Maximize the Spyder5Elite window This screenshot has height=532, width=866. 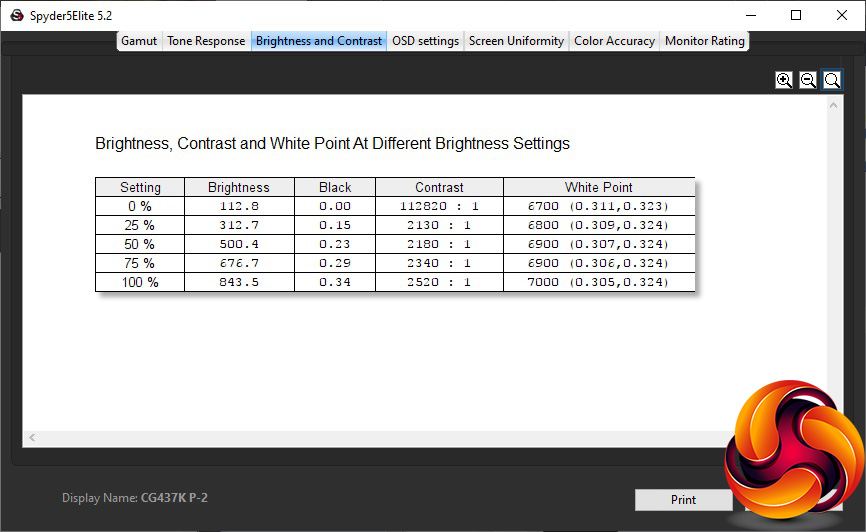(x=796, y=15)
